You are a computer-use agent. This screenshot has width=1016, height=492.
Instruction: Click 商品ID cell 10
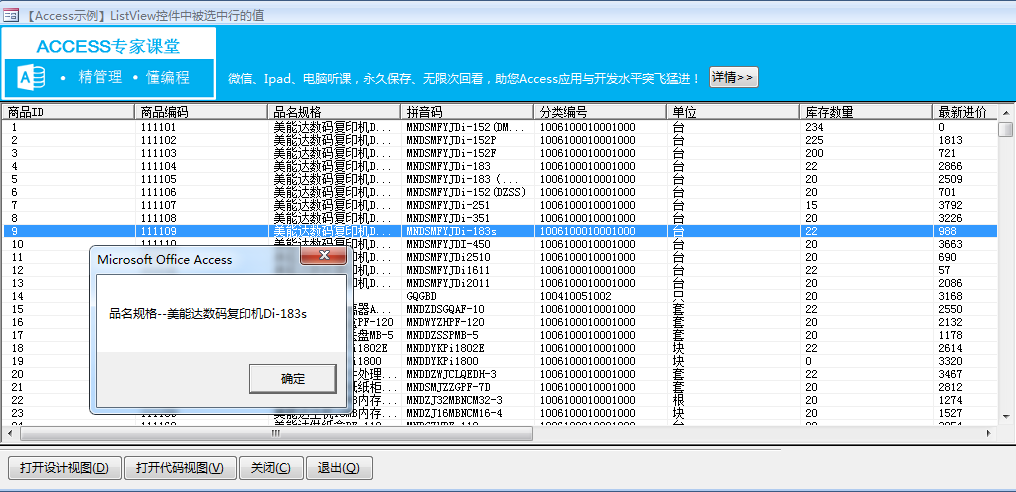17,244
